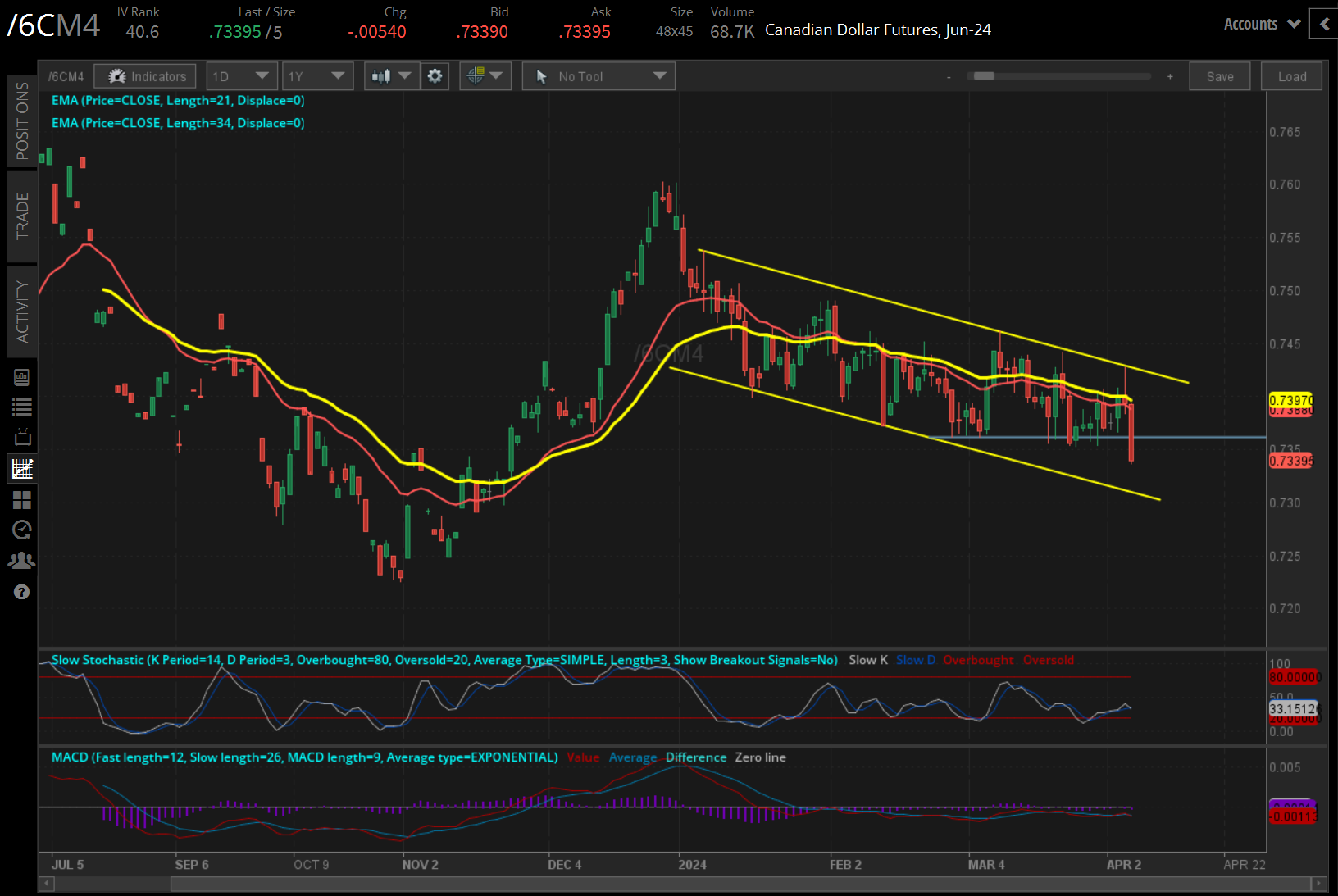Collapse the side panel with arrow button
Screen dimensions: 1338x896
pos(1324,25)
